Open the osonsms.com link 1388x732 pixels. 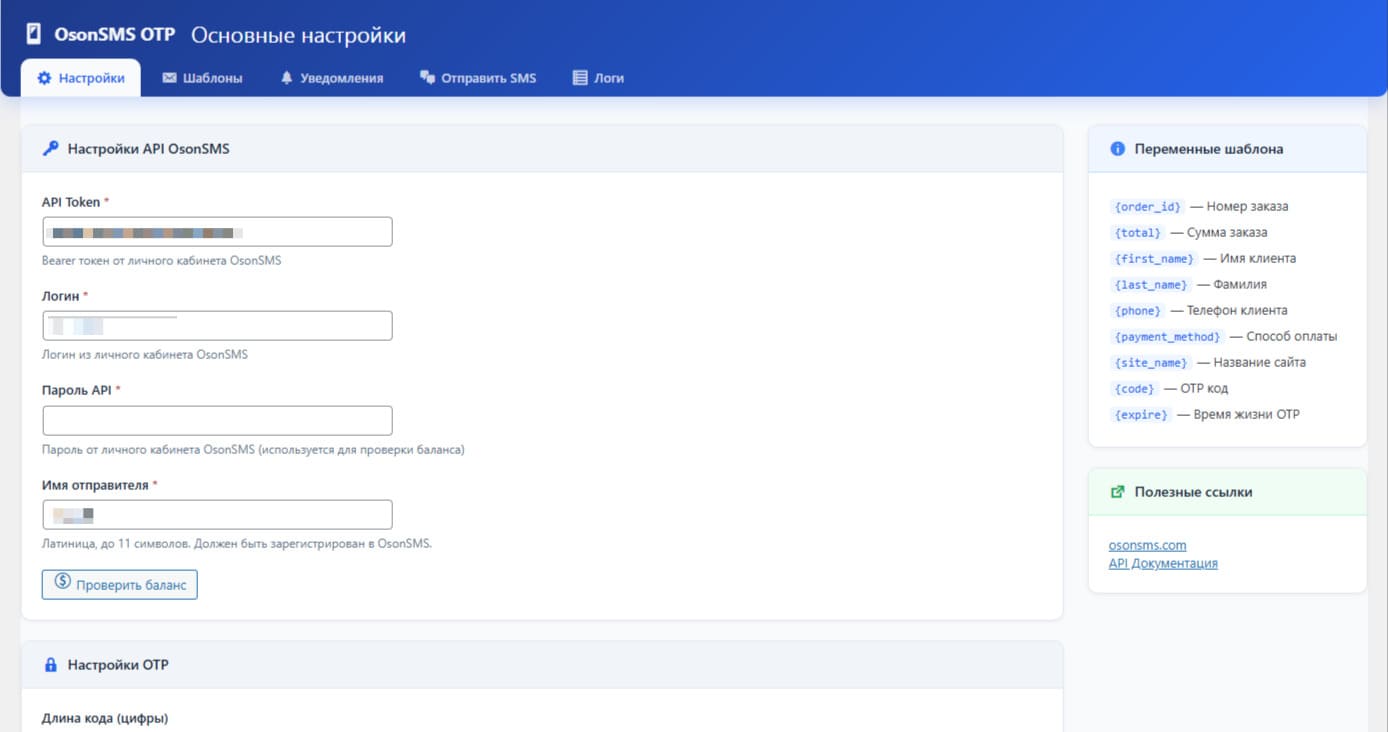pos(1146,545)
